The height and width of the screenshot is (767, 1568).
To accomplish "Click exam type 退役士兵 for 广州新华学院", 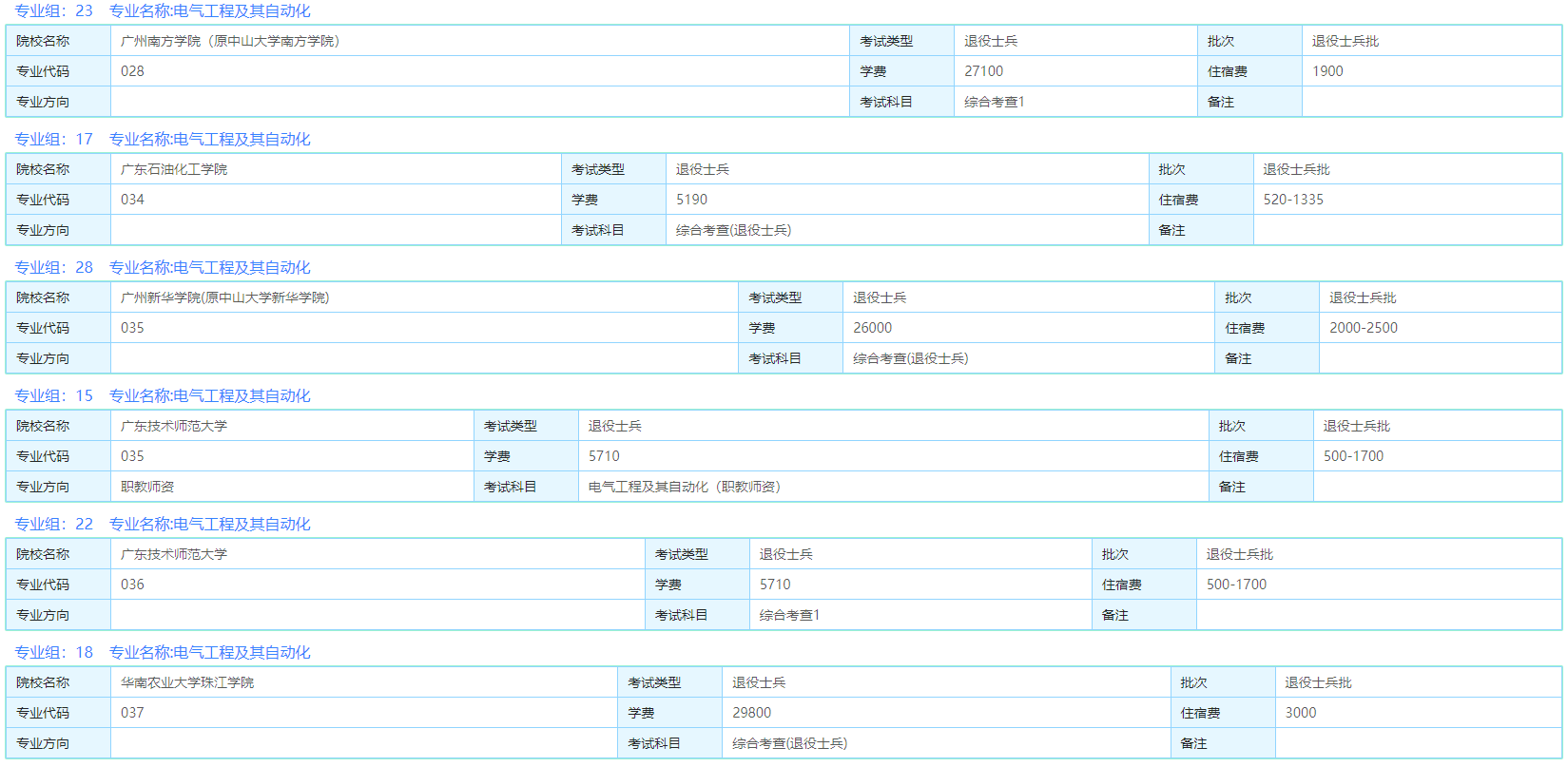I will (x=880, y=297).
